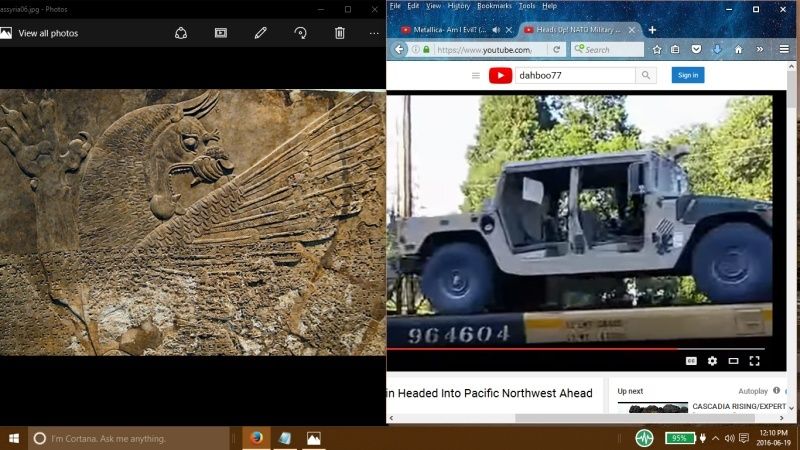Viewport: 800px width, 450px height.
Task: Open the Windows Start menu
Action: point(14,438)
